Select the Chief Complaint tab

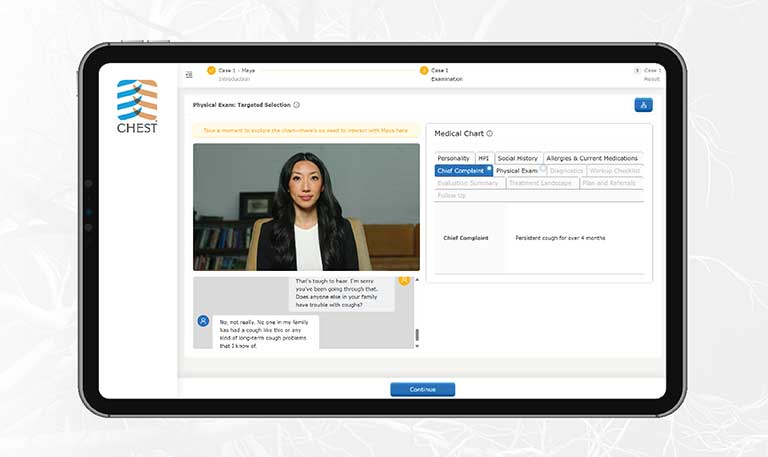[463, 170]
